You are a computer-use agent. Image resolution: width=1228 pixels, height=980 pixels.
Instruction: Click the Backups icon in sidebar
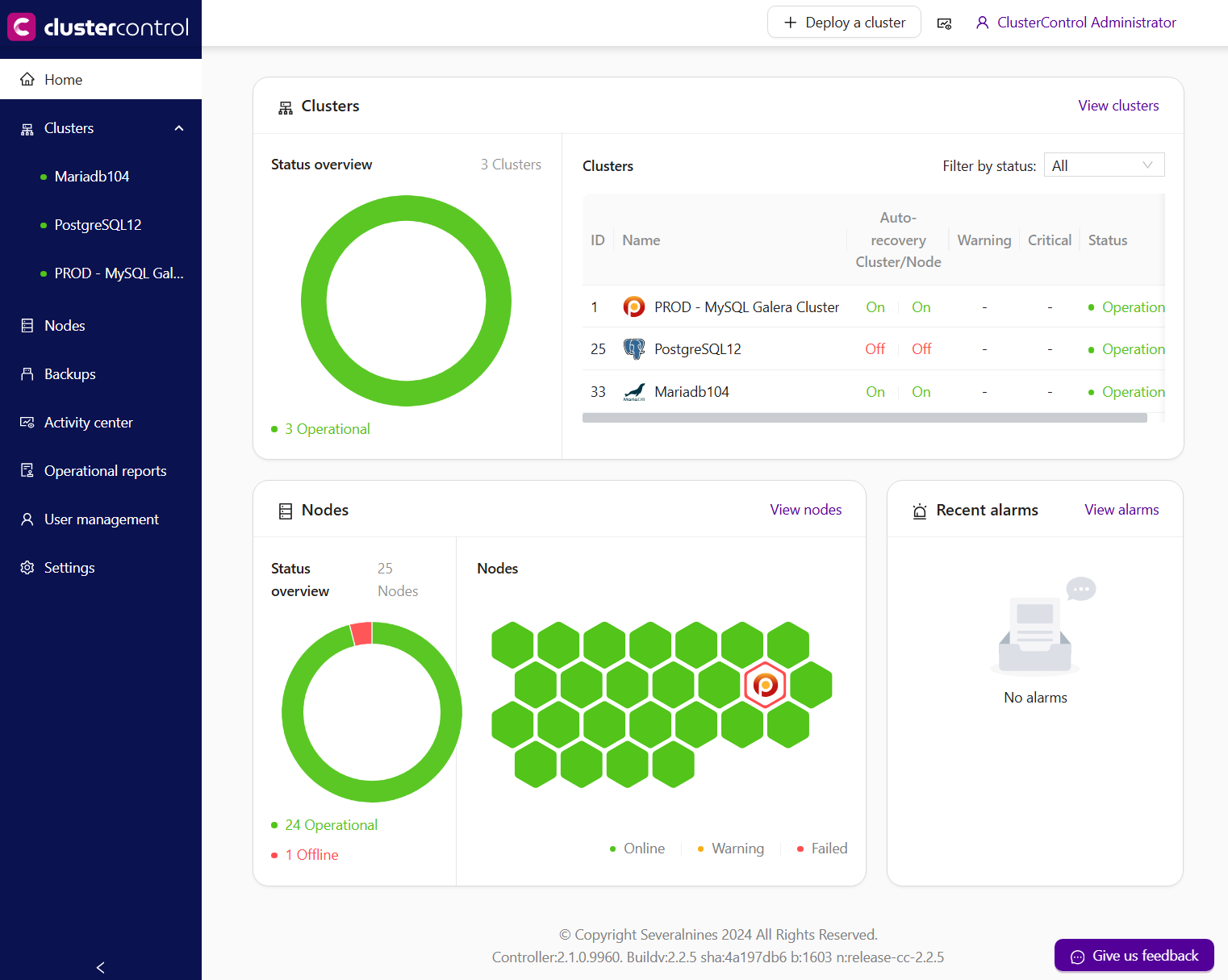click(27, 374)
